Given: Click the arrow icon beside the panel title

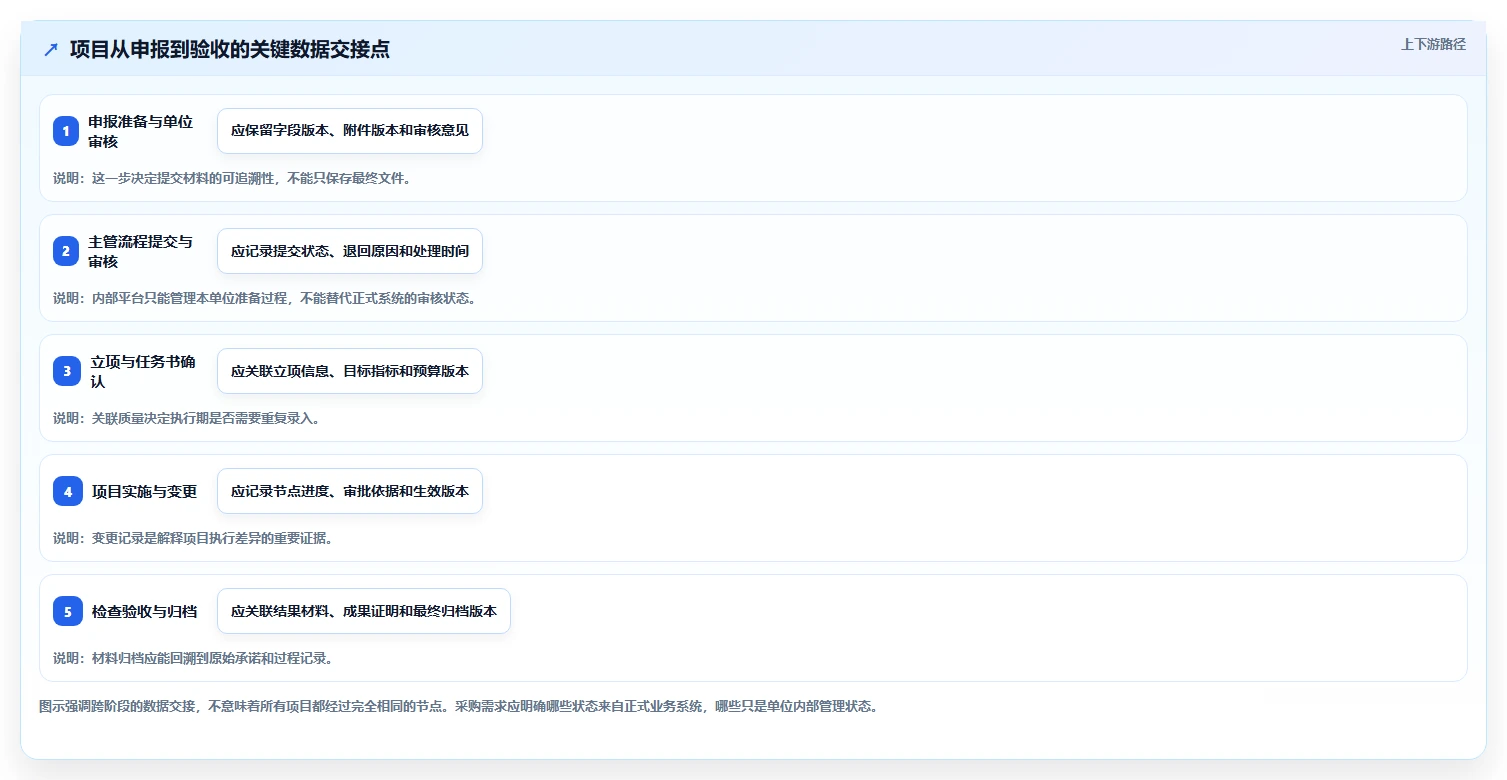Looking at the screenshot, I should pos(51,50).
